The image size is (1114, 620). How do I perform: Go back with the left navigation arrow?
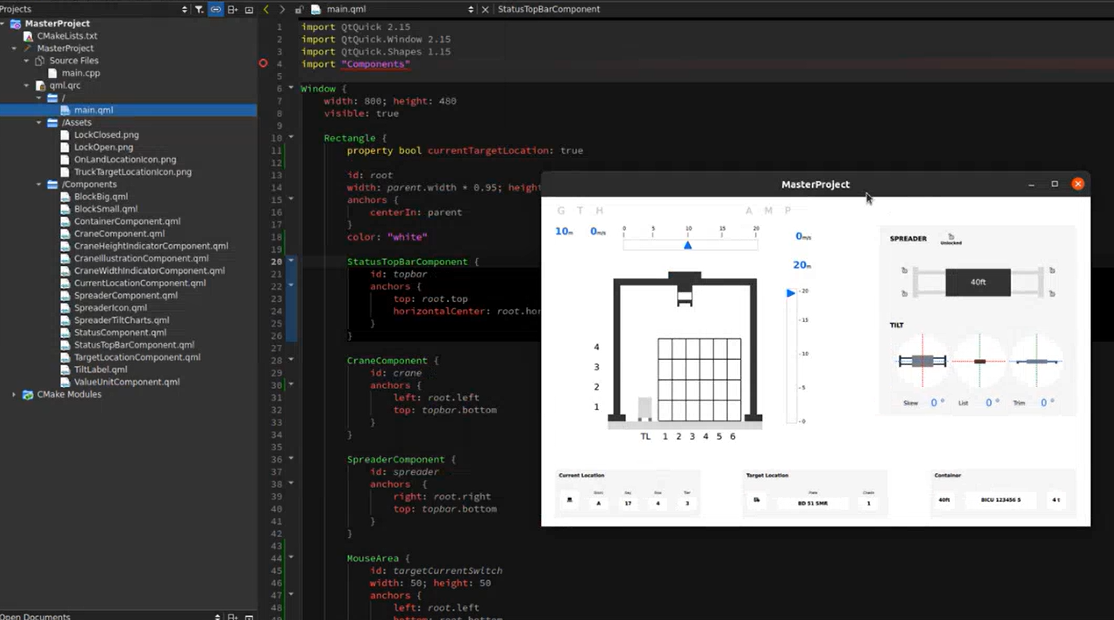(266, 9)
